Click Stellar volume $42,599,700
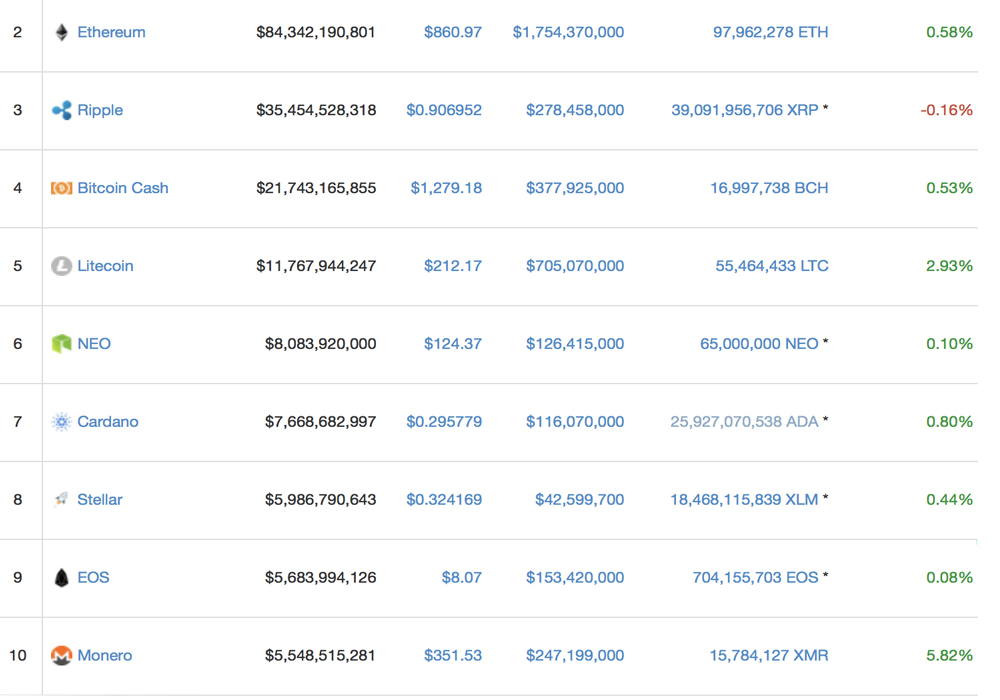Viewport: 1000px width, 700px height. click(579, 499)
